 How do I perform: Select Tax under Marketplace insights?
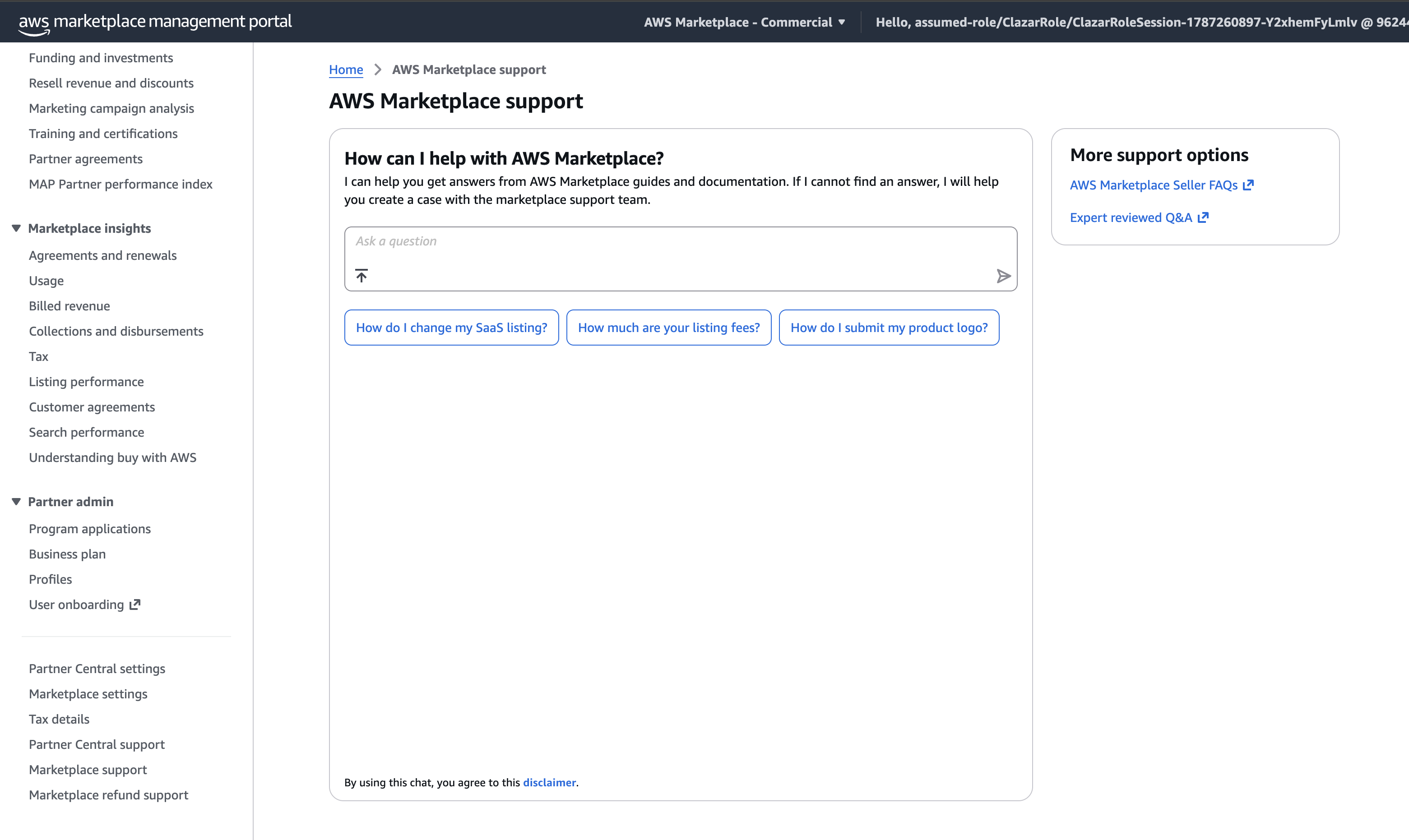click(38, 356)
